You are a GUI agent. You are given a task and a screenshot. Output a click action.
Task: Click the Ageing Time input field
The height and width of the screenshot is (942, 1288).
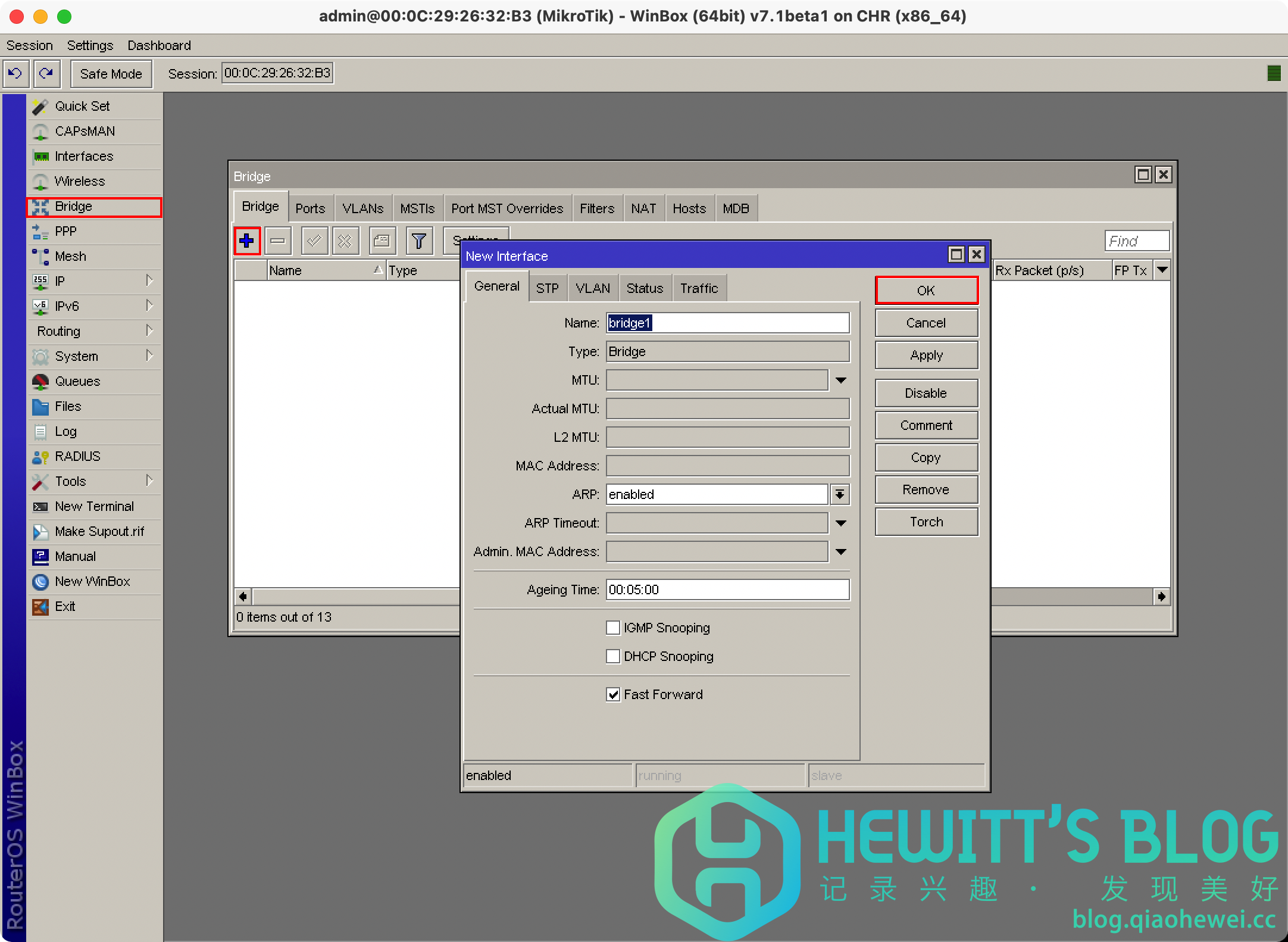point(727,589)
